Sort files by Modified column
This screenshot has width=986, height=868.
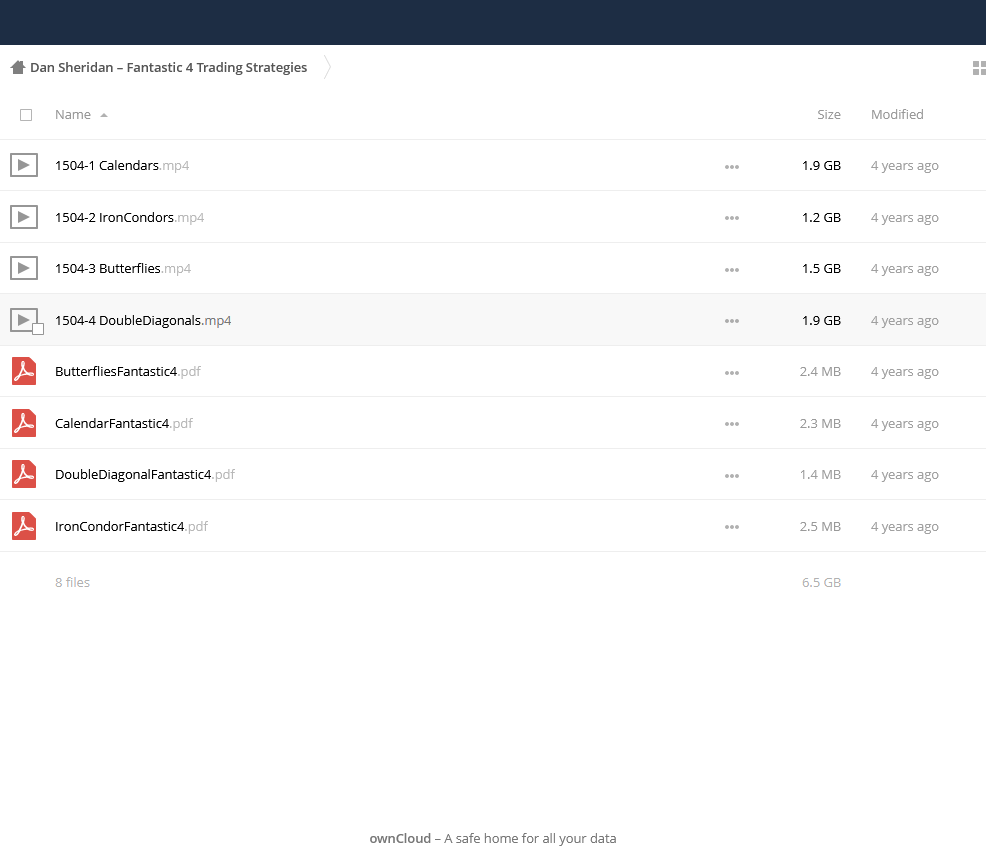click(897, 114)
